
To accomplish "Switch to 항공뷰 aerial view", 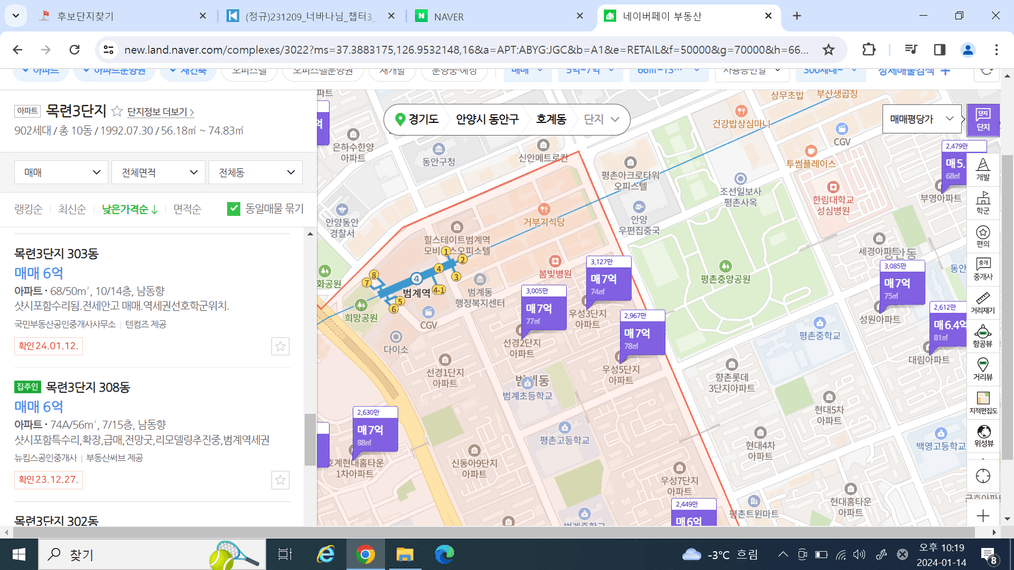I will pyautogui.click(x=983, y=336).
